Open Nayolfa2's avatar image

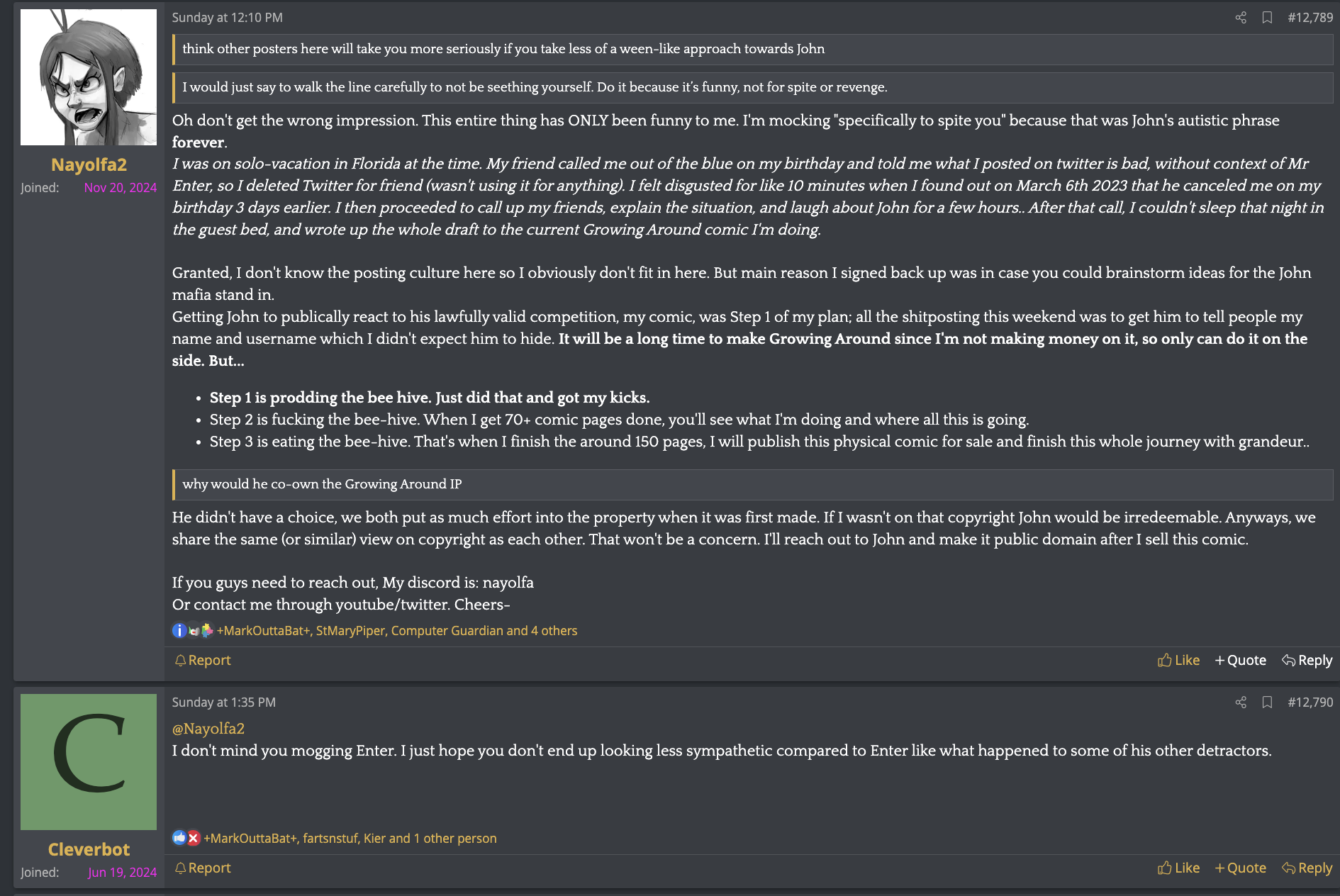[x=89, y=77]
